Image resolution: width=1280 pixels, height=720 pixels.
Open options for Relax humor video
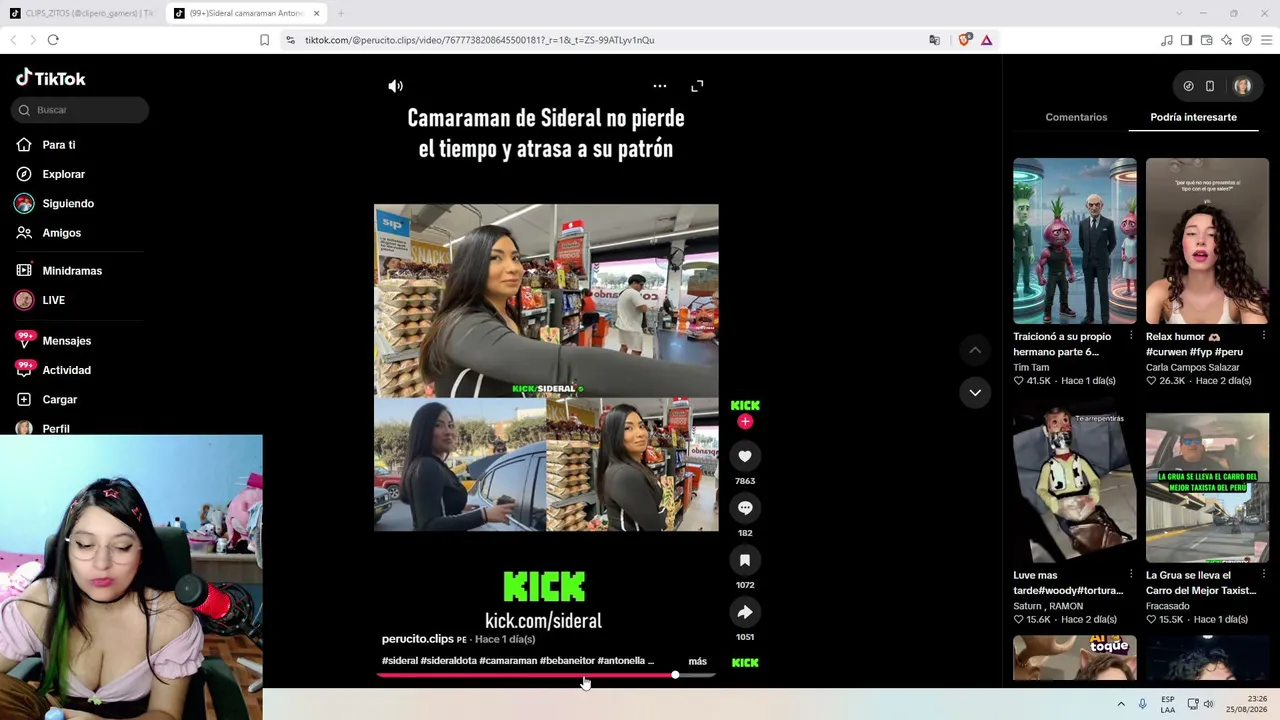[x=1264, y=336]
